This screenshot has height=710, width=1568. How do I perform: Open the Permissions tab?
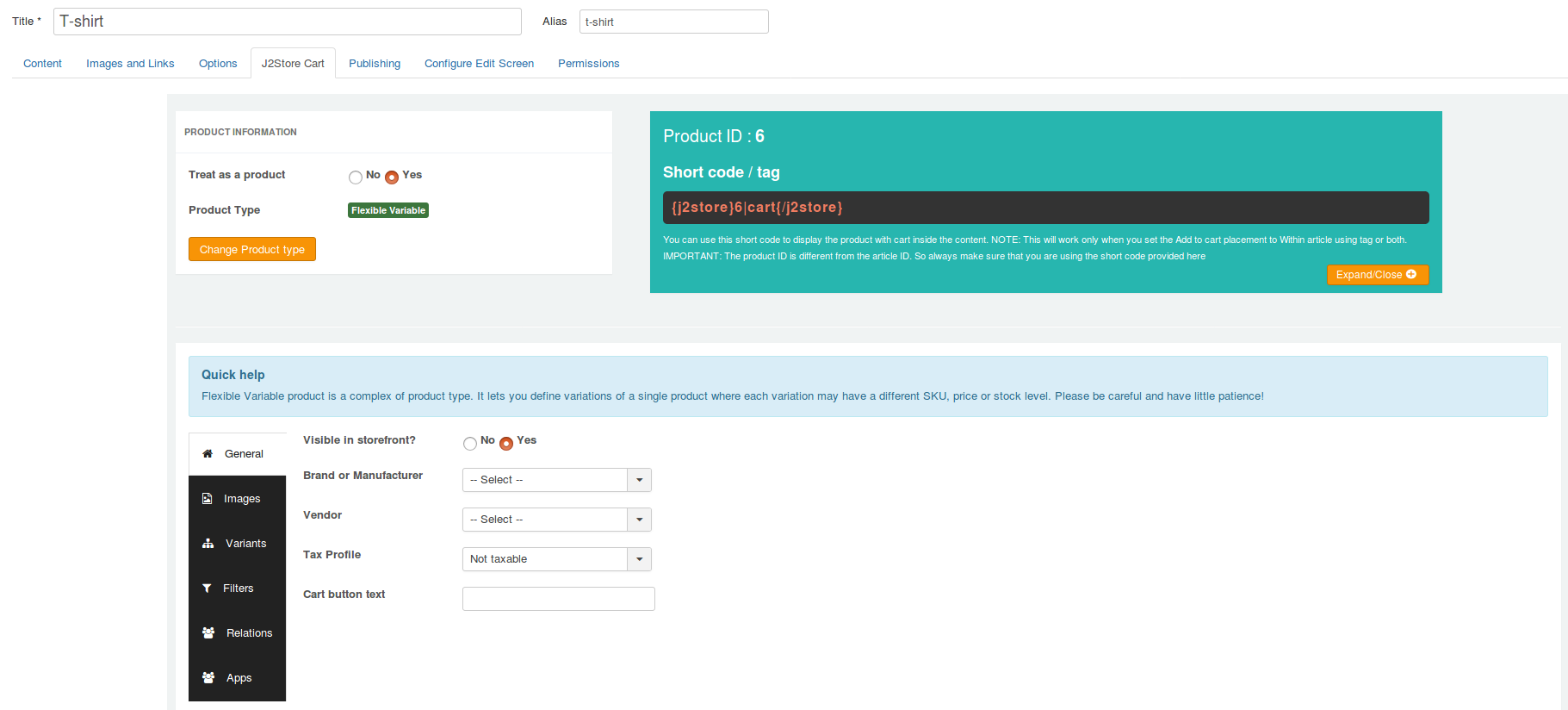(588, 64)
